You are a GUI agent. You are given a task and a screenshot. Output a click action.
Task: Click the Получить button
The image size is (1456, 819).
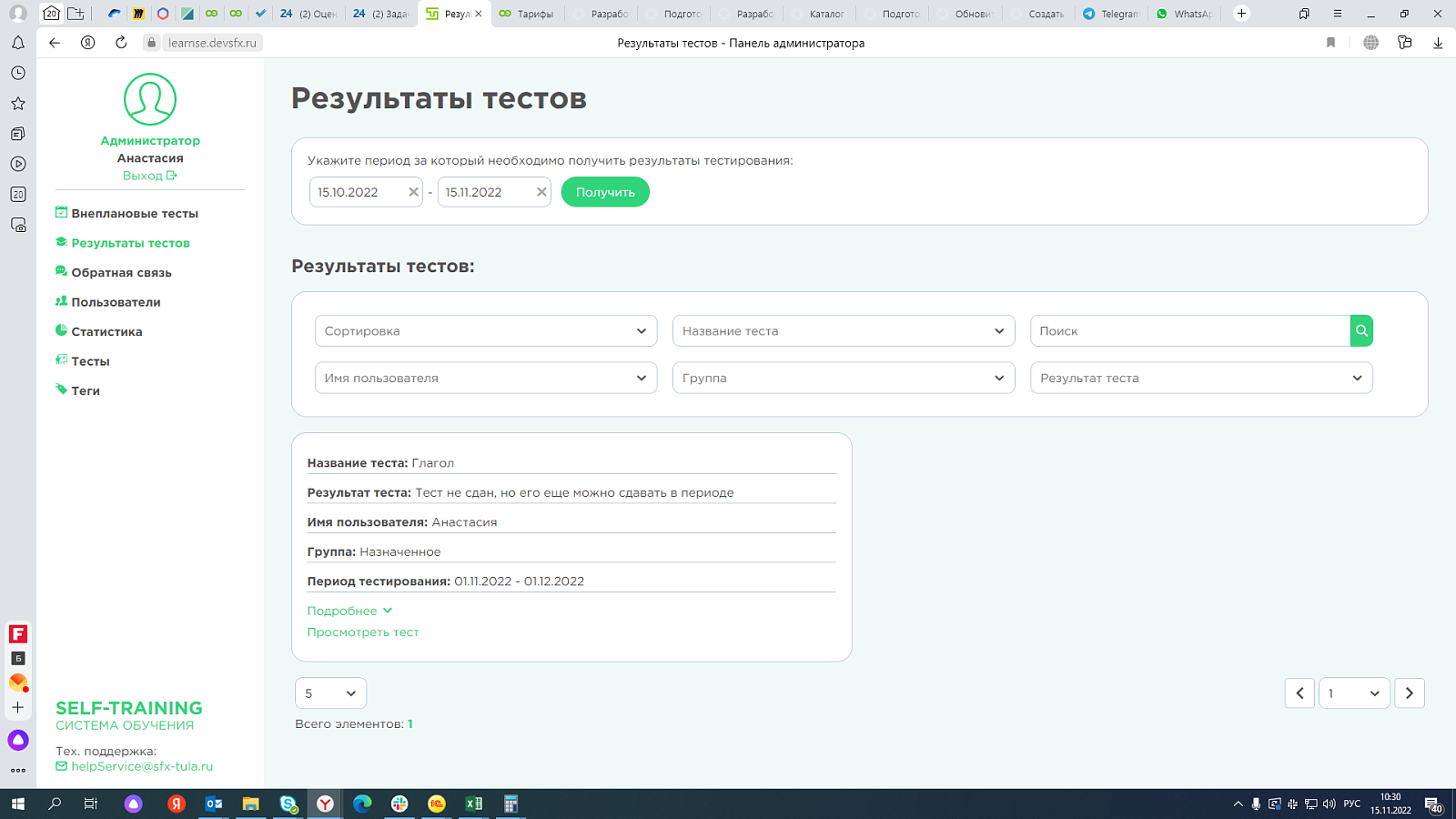(605, 192)
